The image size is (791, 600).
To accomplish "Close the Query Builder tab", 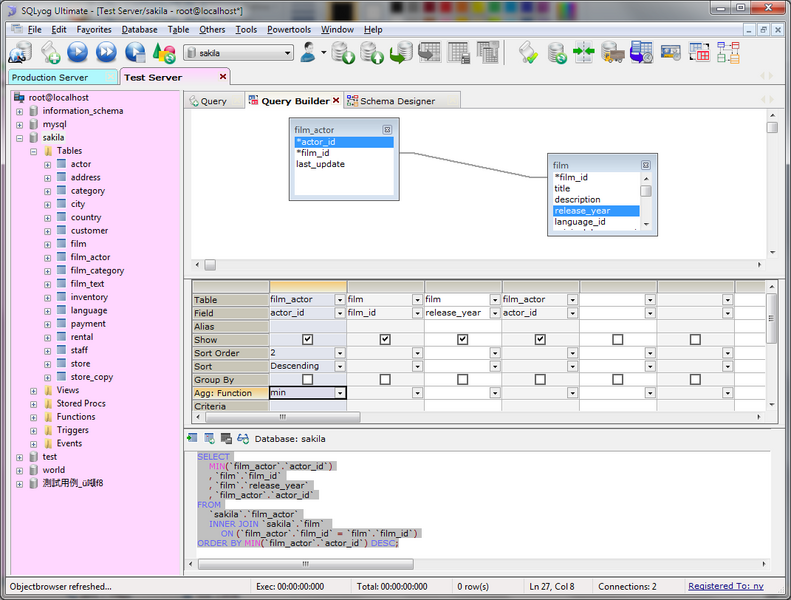I will click(336, 100).
